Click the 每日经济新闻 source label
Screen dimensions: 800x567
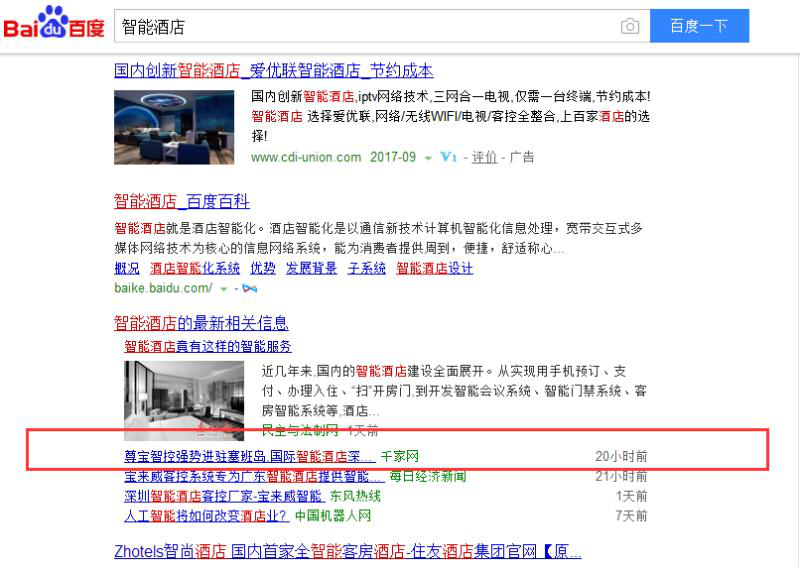428,476
